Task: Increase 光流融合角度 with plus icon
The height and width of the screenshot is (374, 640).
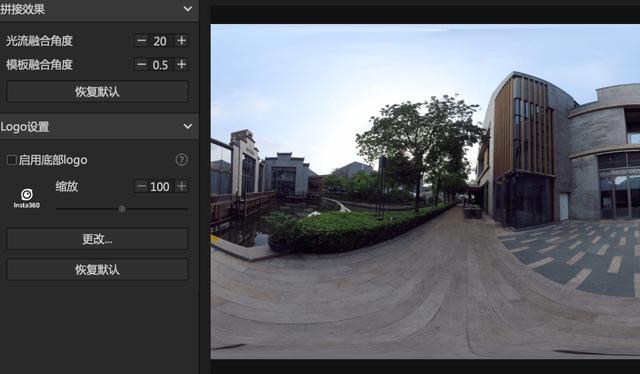Action: pos(182,40)
